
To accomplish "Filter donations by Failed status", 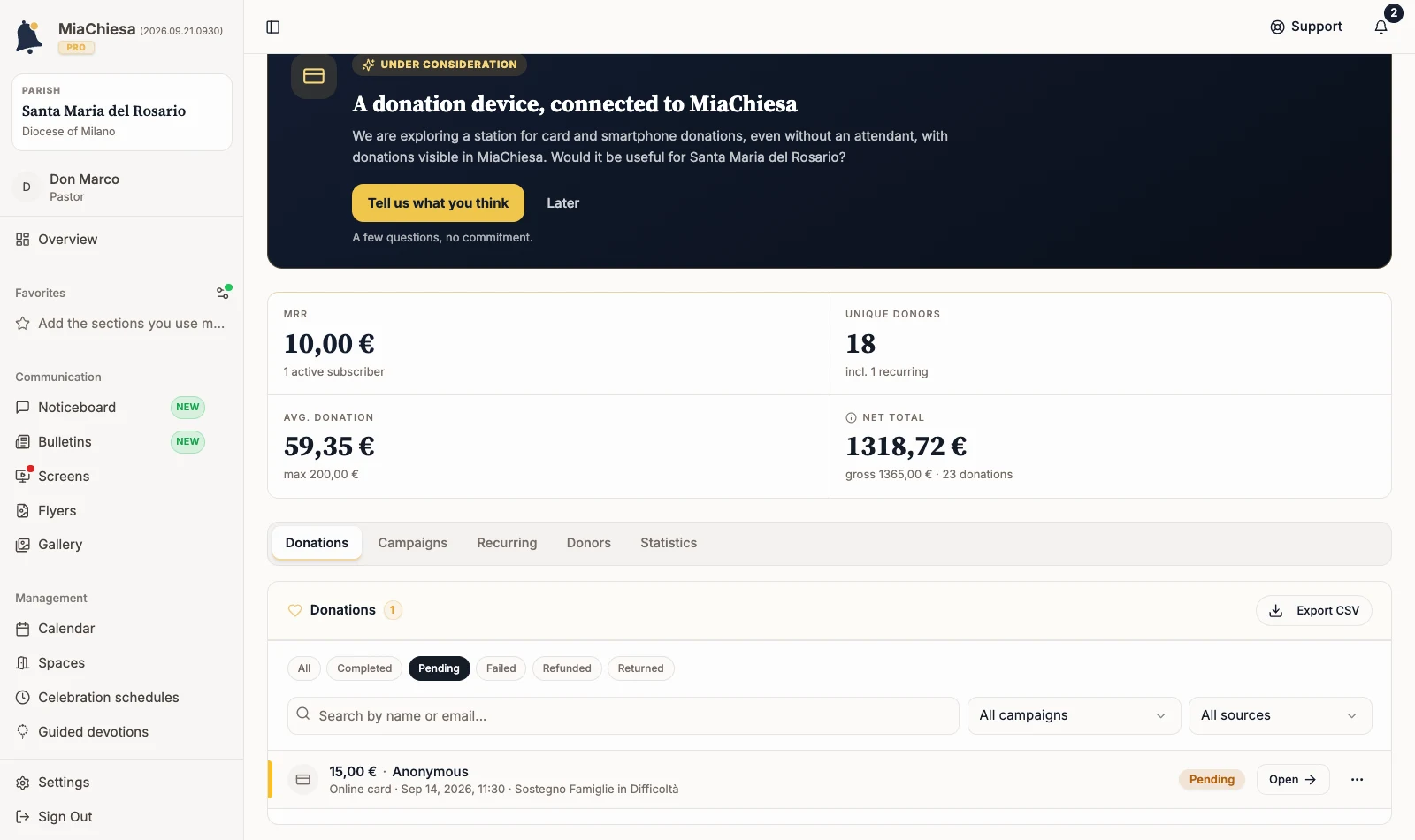I will coord(501,668).
